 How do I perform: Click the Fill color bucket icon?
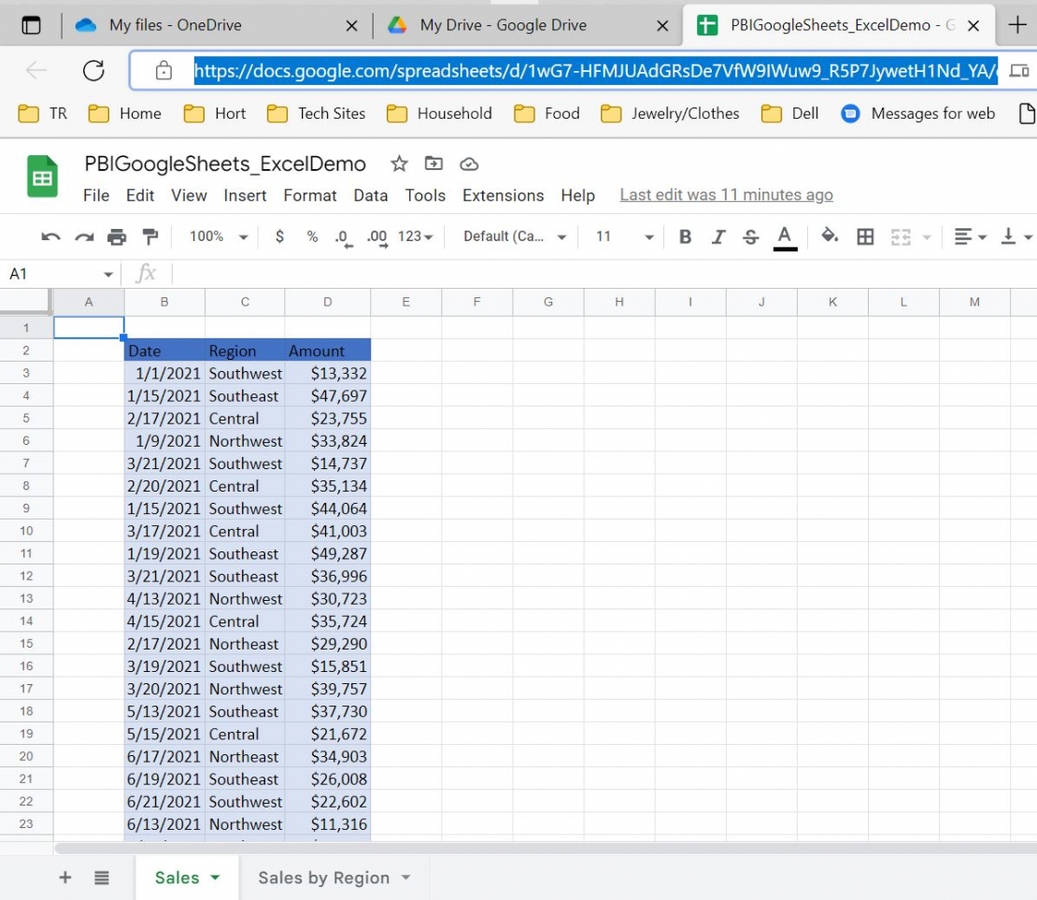[x=828, y=236]
